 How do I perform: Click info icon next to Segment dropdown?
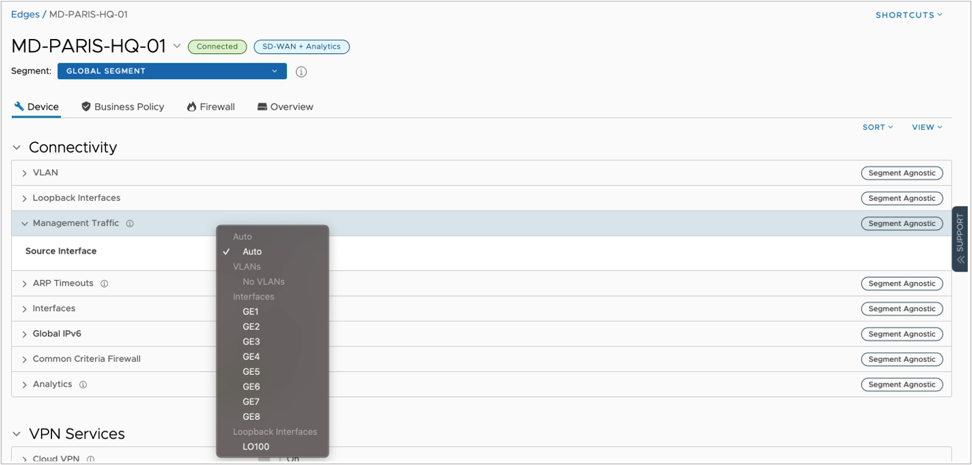pyautogui.click(x=301, y=72)
